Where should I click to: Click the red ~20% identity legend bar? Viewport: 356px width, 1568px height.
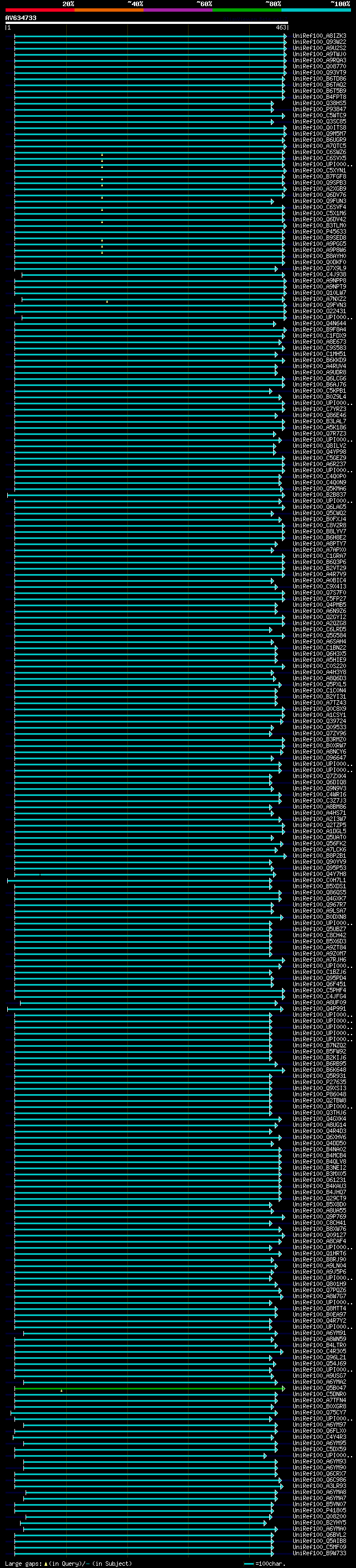39,11
